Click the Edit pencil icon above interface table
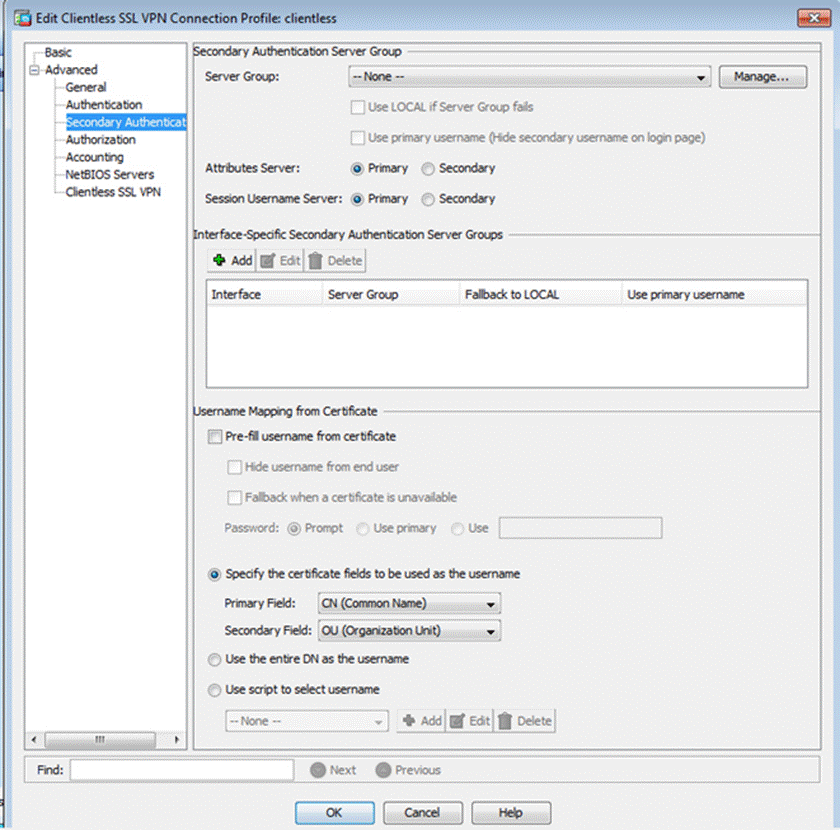The image size is (840, 830). pos(267,261)
